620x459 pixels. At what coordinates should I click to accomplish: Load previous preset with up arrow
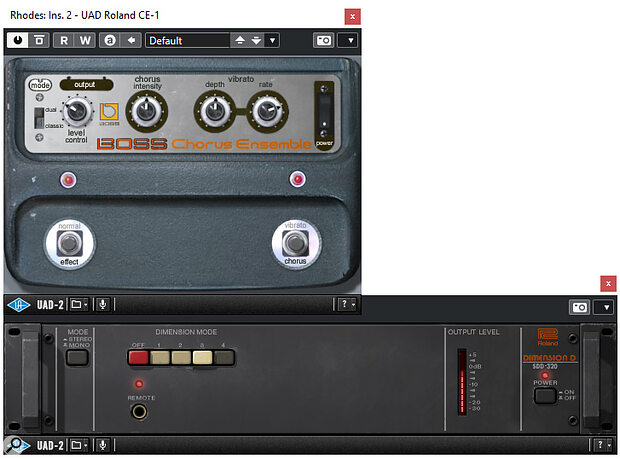click(x=240, y=40)
